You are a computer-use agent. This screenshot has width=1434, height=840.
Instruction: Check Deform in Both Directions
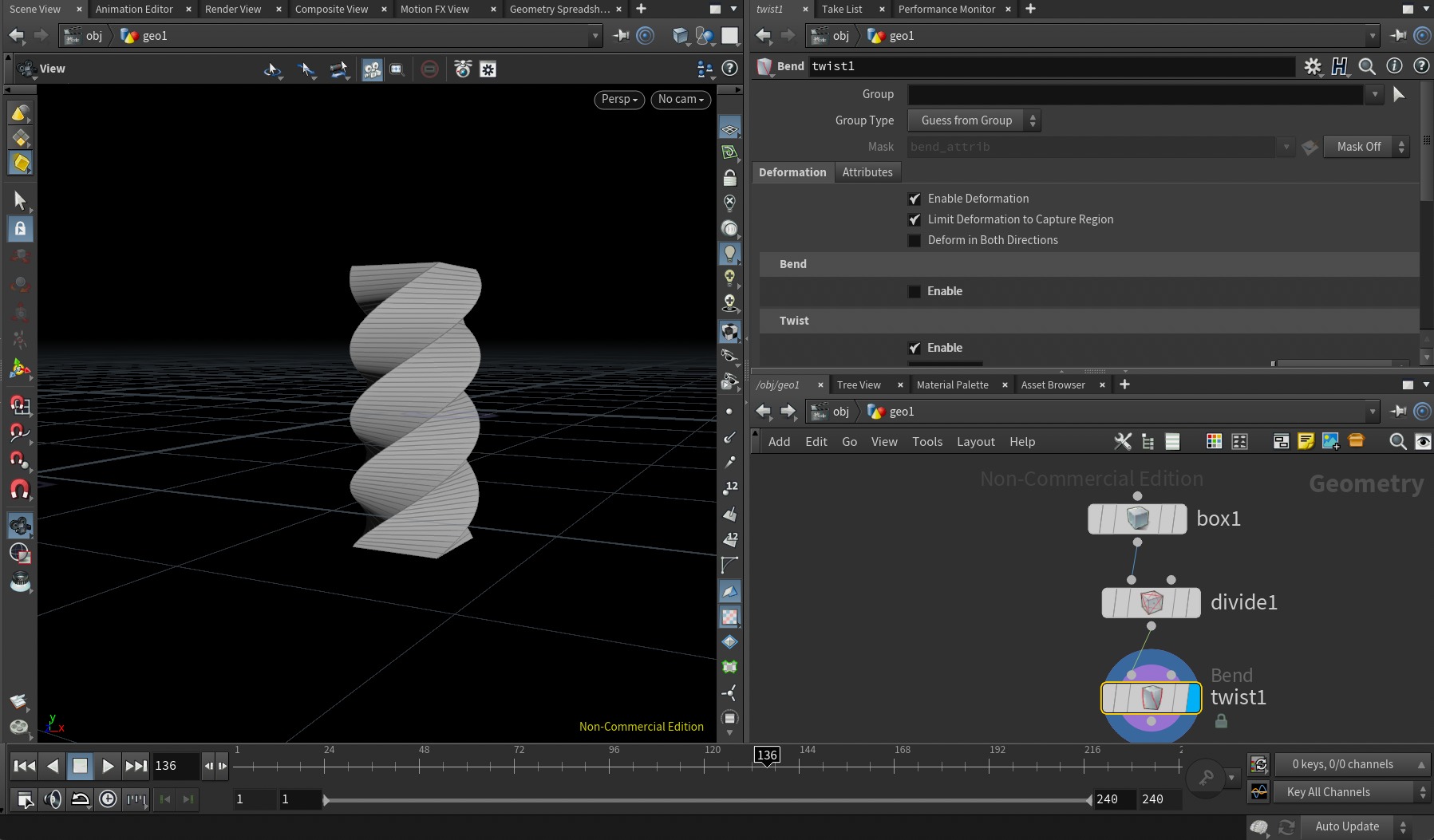tap(915, 240)
